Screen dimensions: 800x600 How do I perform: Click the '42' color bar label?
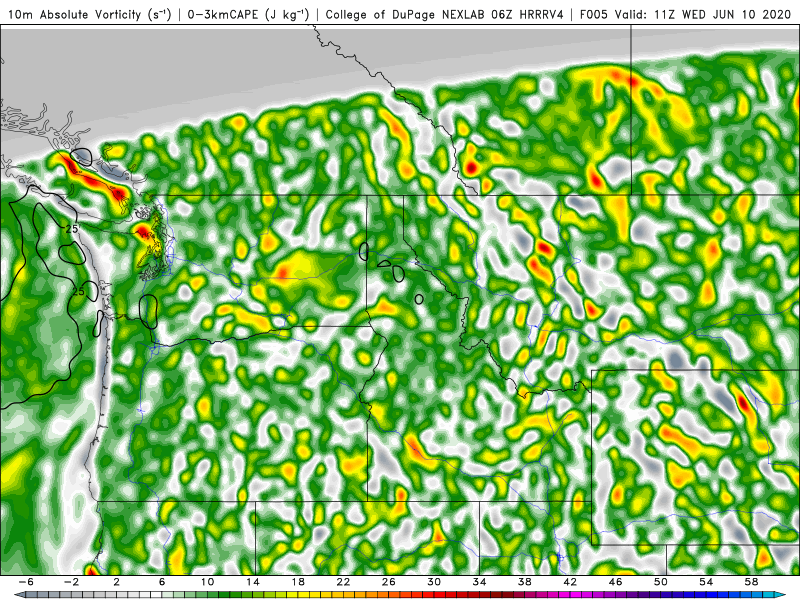(570, 582)
